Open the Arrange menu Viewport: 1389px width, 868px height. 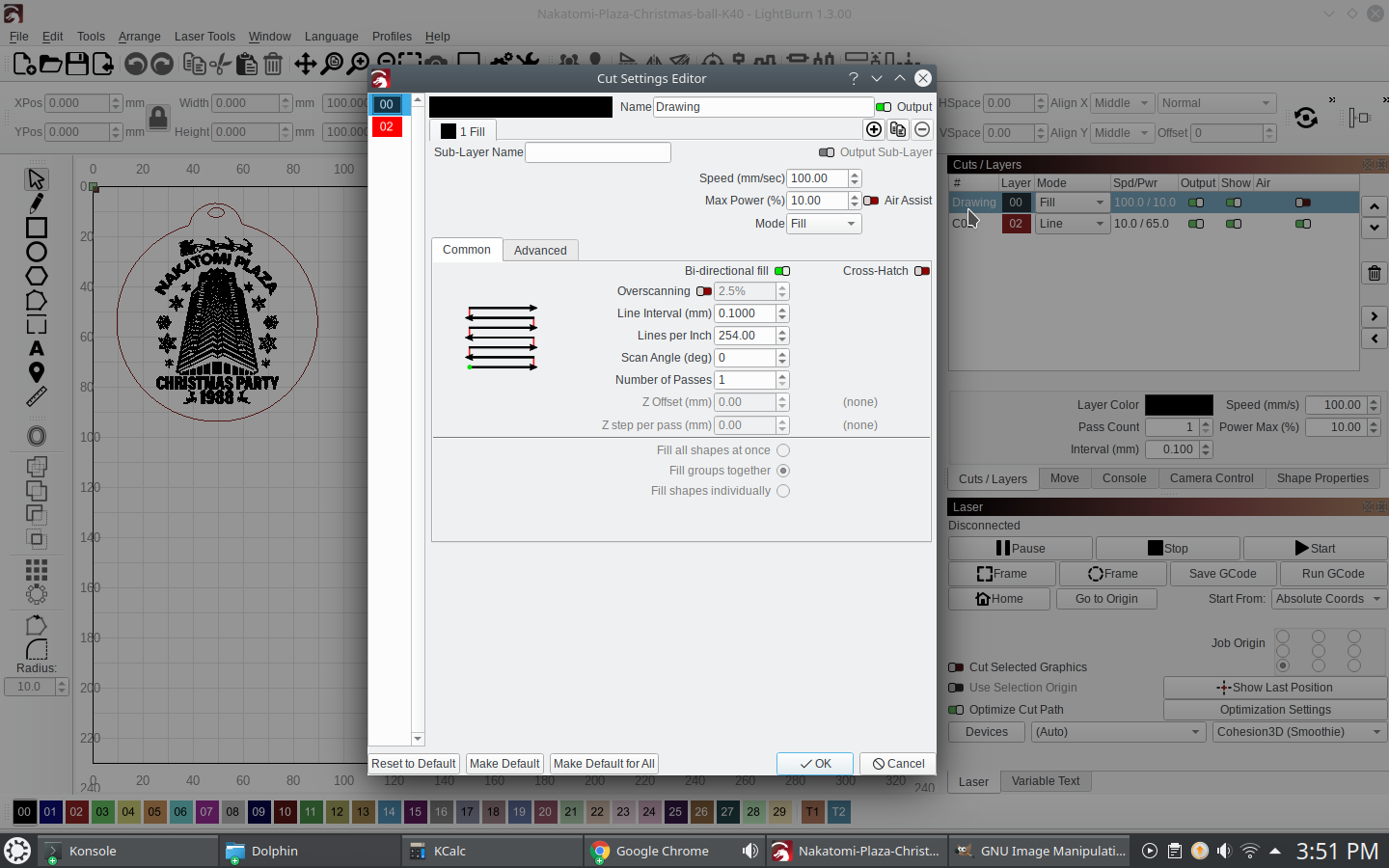pyautogui.click(x=139, y=37)
